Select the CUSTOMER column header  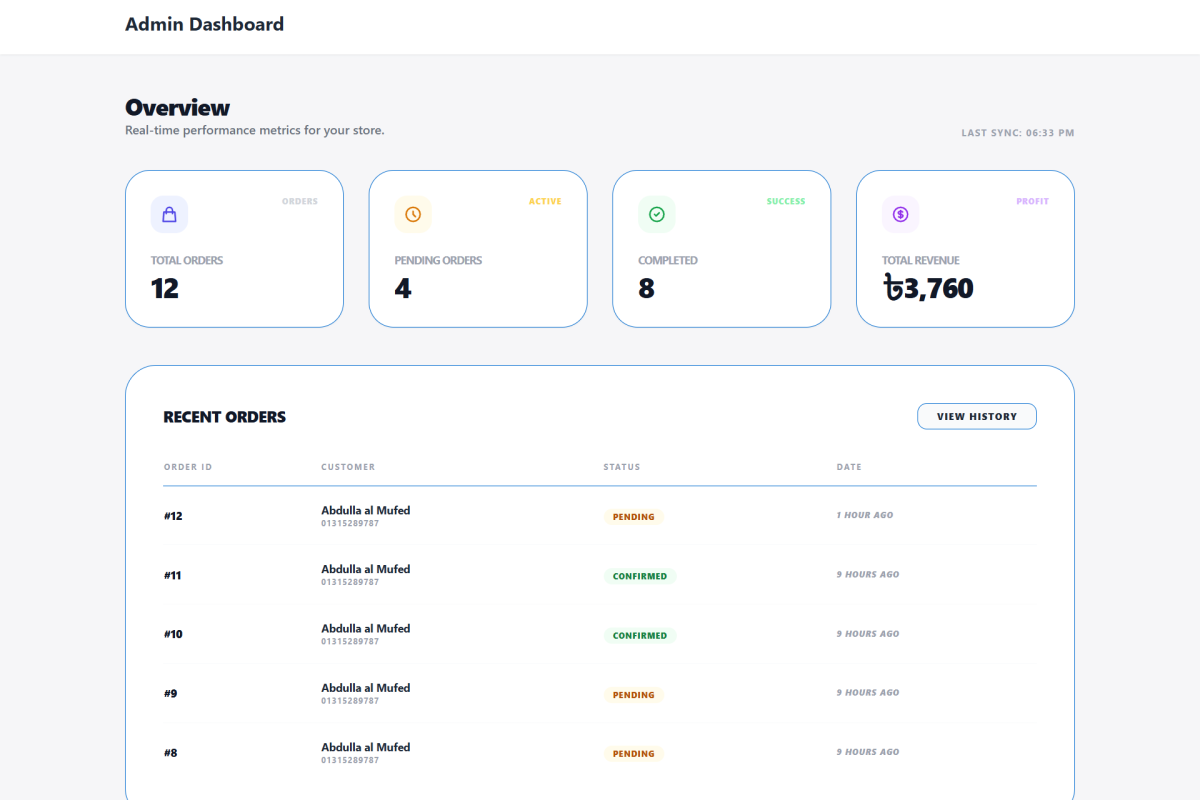pyautogui.click(x=348, y=466)
